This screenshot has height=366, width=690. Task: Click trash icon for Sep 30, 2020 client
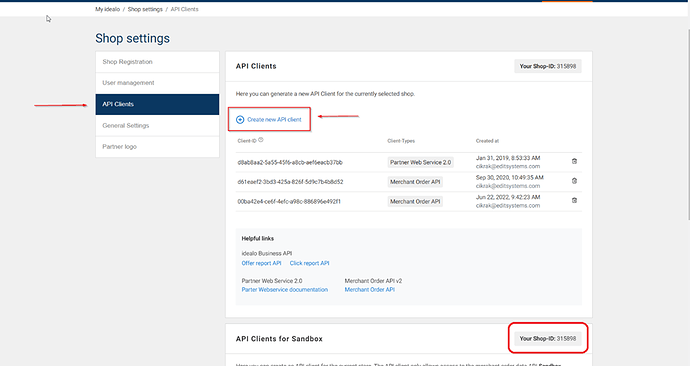click(574, 181)
